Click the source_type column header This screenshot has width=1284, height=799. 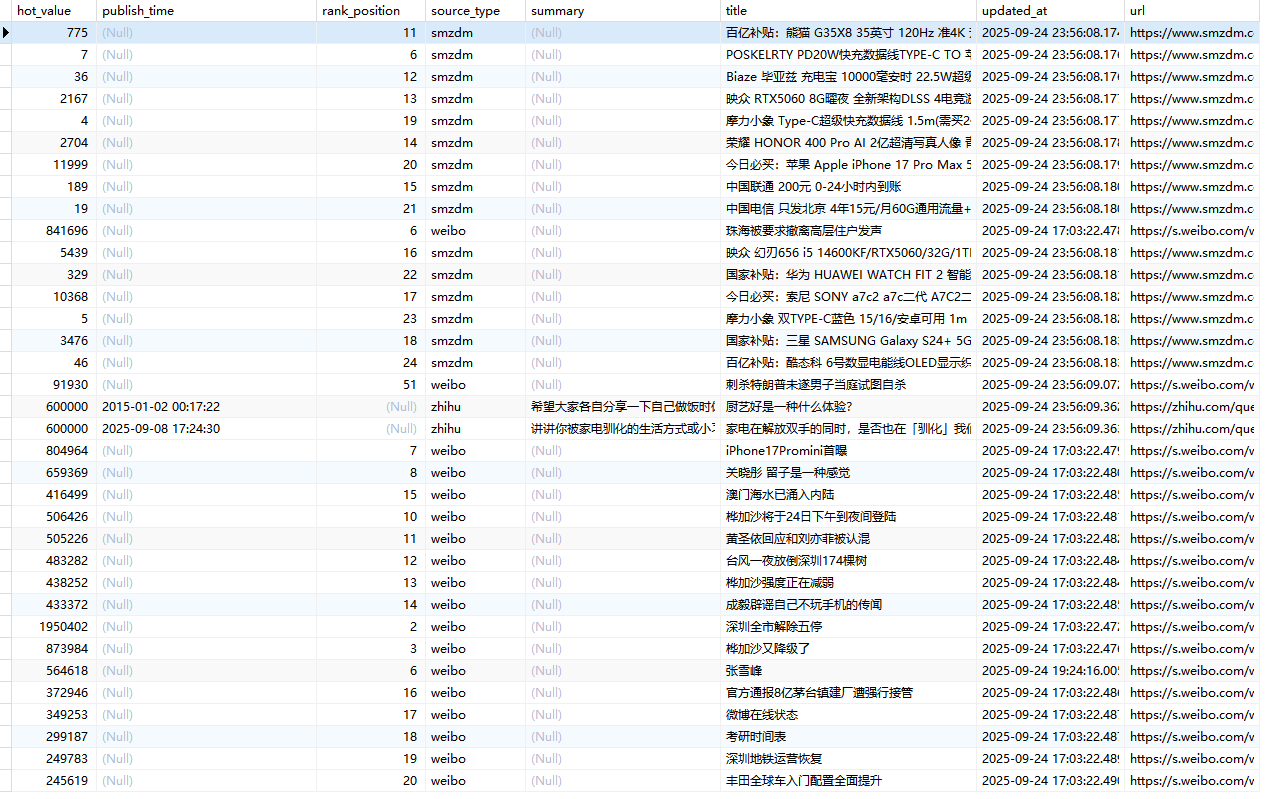pyautogui.click(x=465, y=10)
